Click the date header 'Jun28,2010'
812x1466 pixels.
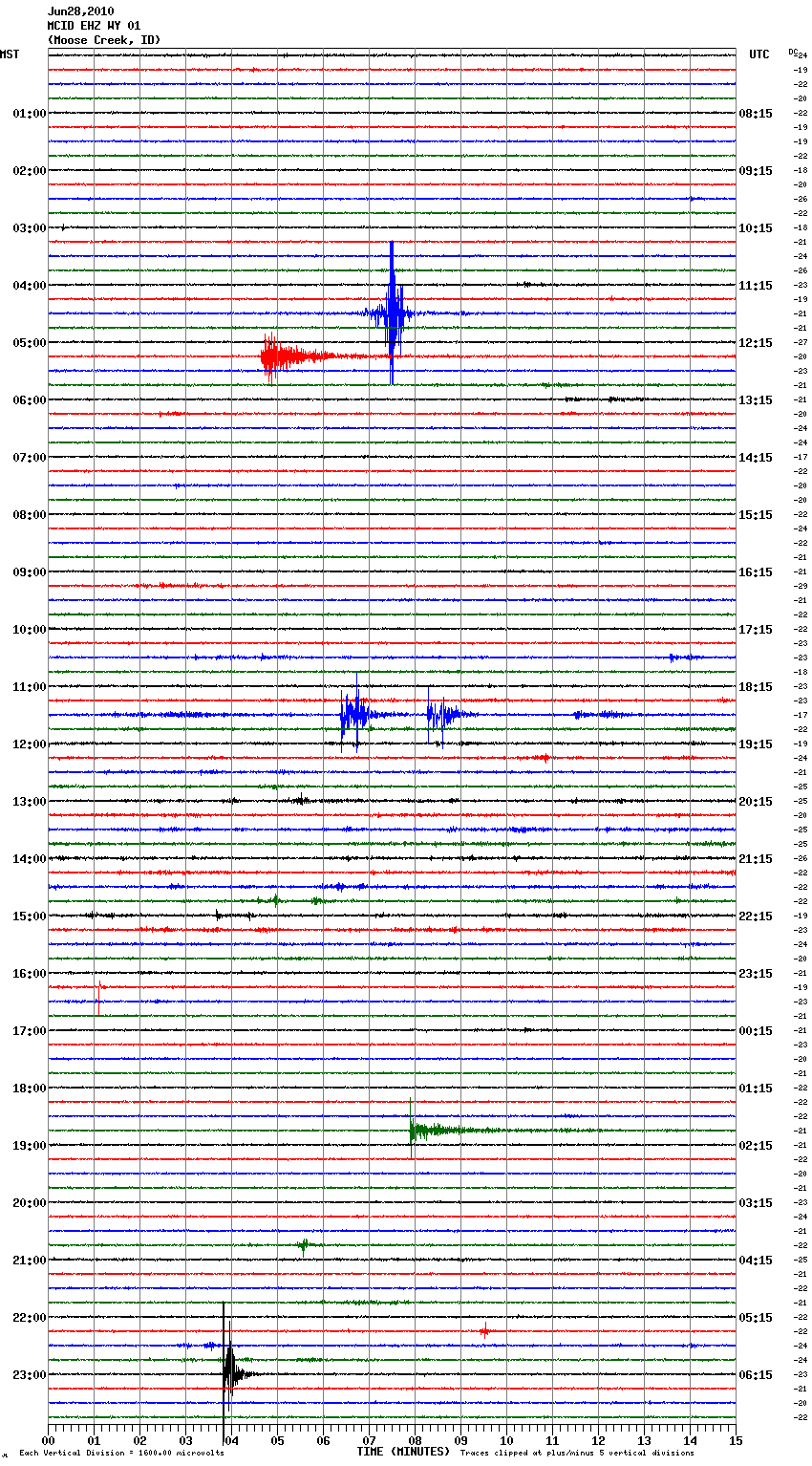81,11
